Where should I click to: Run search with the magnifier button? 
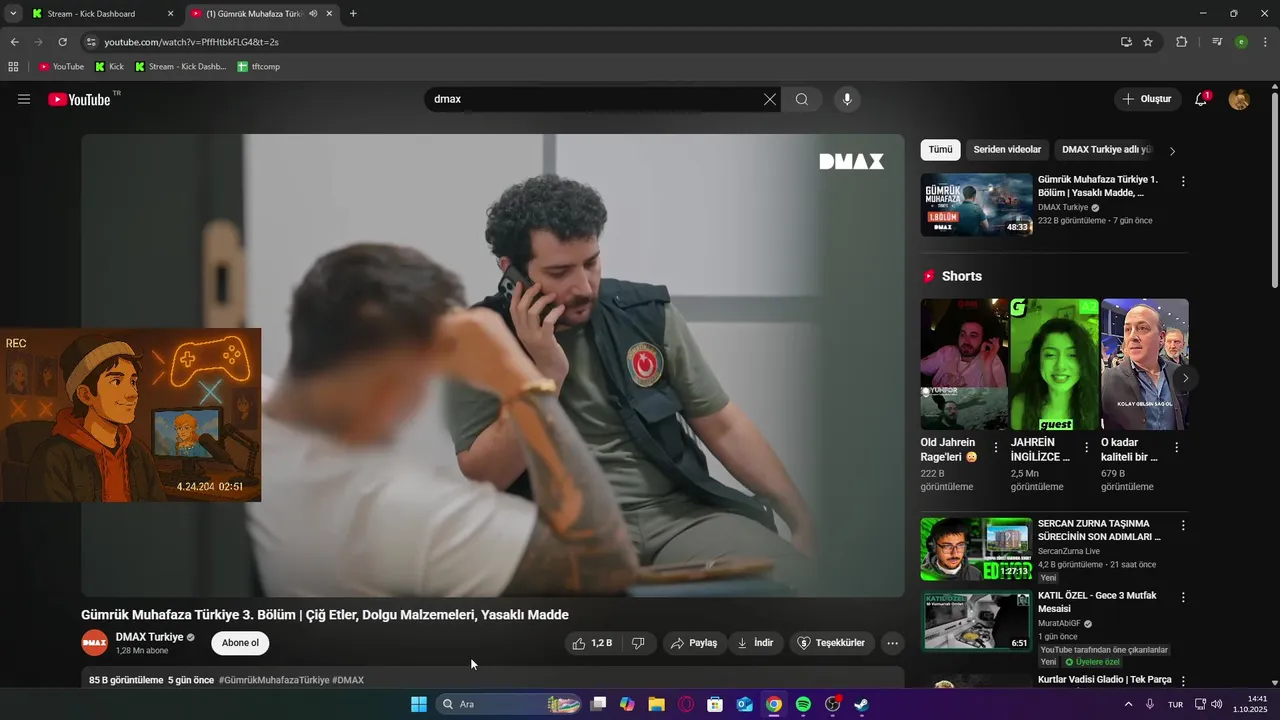pyautogui.click(x=802, y=99)
